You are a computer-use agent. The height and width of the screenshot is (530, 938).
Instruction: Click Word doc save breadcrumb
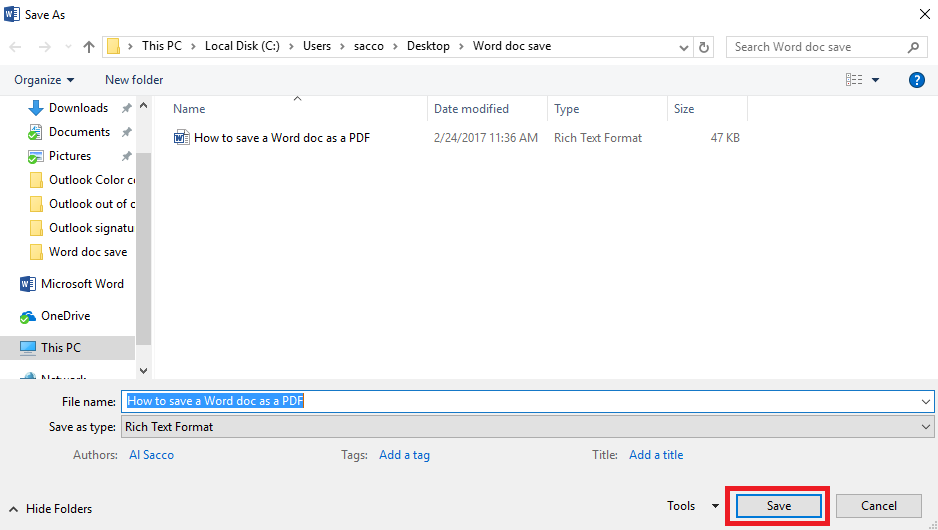pyautogui.click(x=512, y=46)
